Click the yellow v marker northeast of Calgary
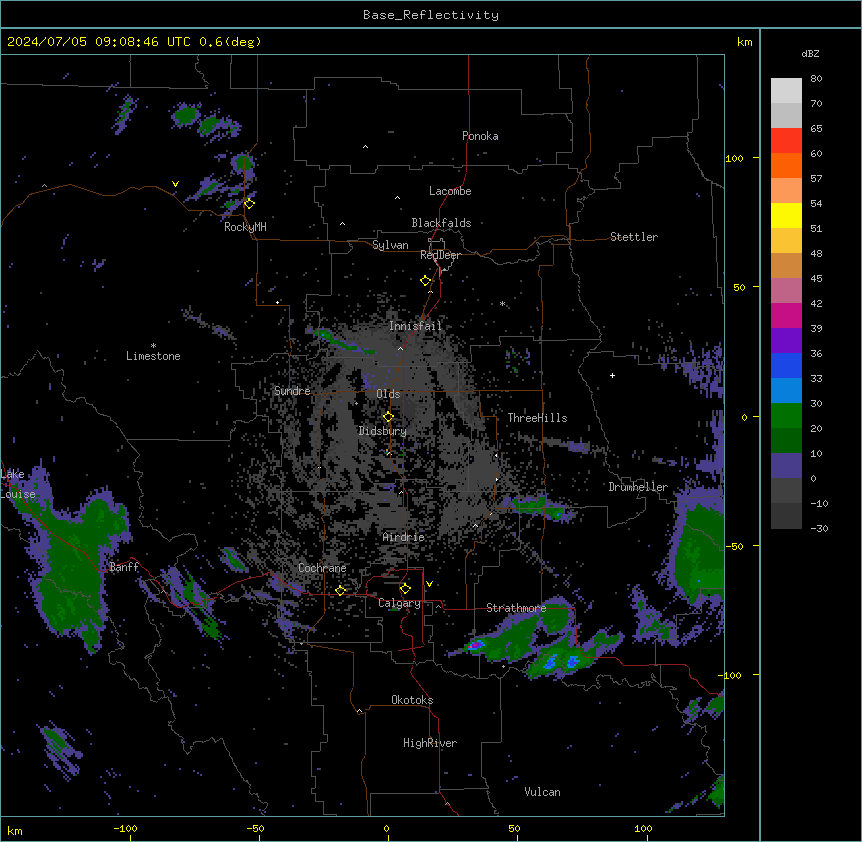This screenshot has width=862, height=842. pos(429,584)
